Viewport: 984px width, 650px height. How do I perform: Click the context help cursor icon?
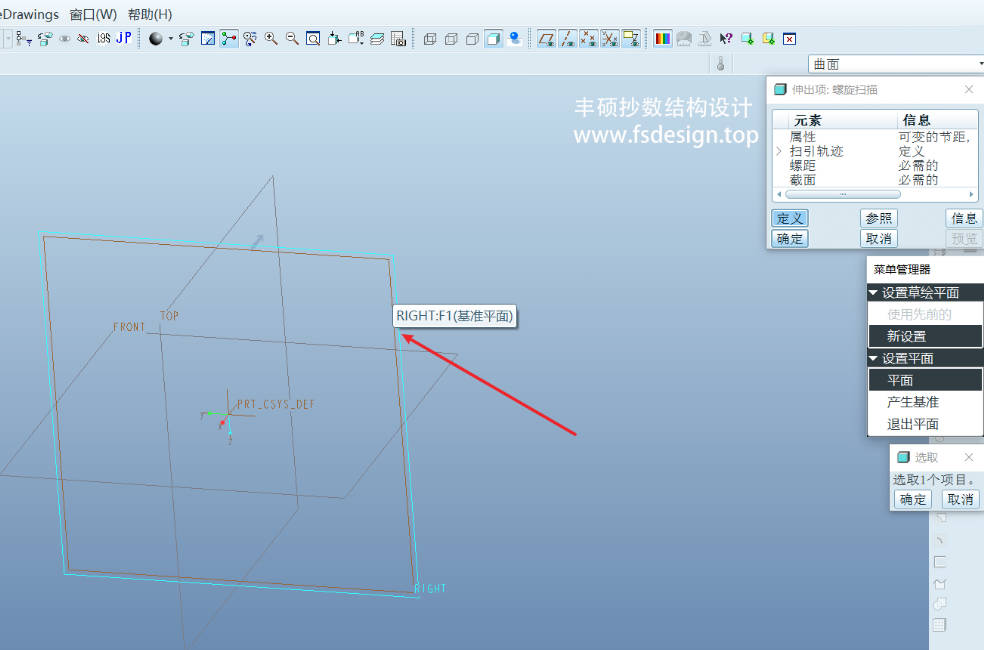726,39
